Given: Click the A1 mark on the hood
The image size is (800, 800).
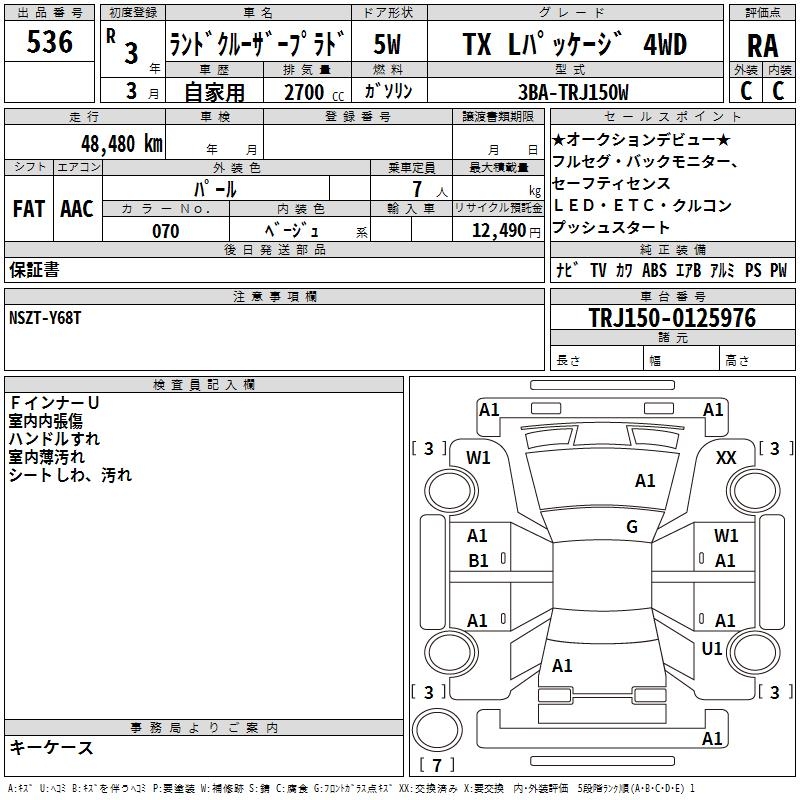Looking at the screenshot, I should coord(645,481).
